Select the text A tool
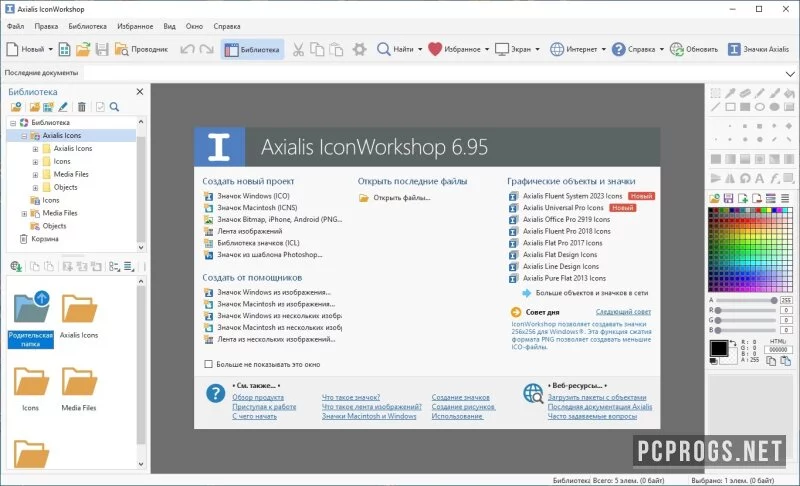Image resolution: width=800 pixels, height=486 pixels. click(760, 178)
